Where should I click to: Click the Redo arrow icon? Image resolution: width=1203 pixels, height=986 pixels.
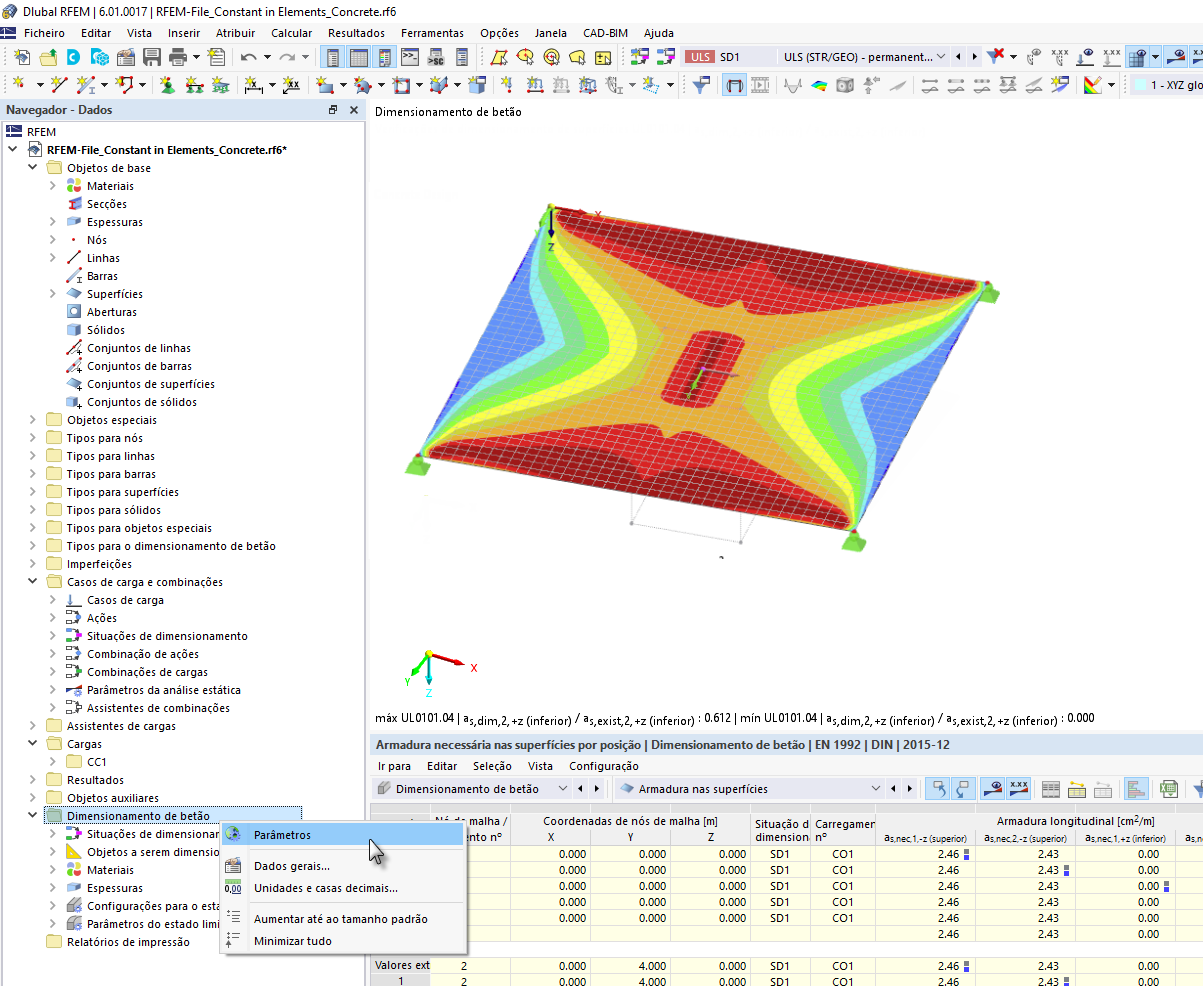[x=287, y=57]
